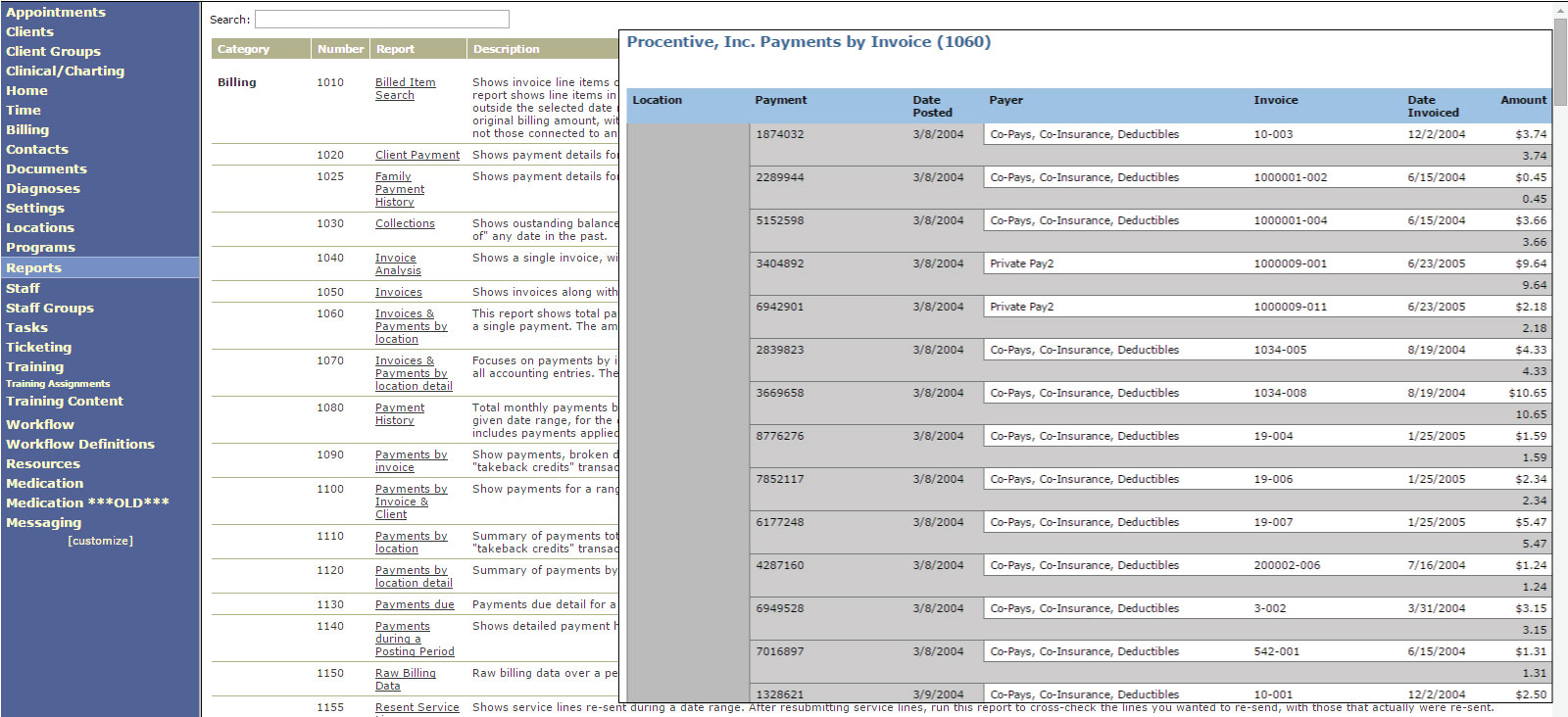Click the Amount column header

(1523, 100)
